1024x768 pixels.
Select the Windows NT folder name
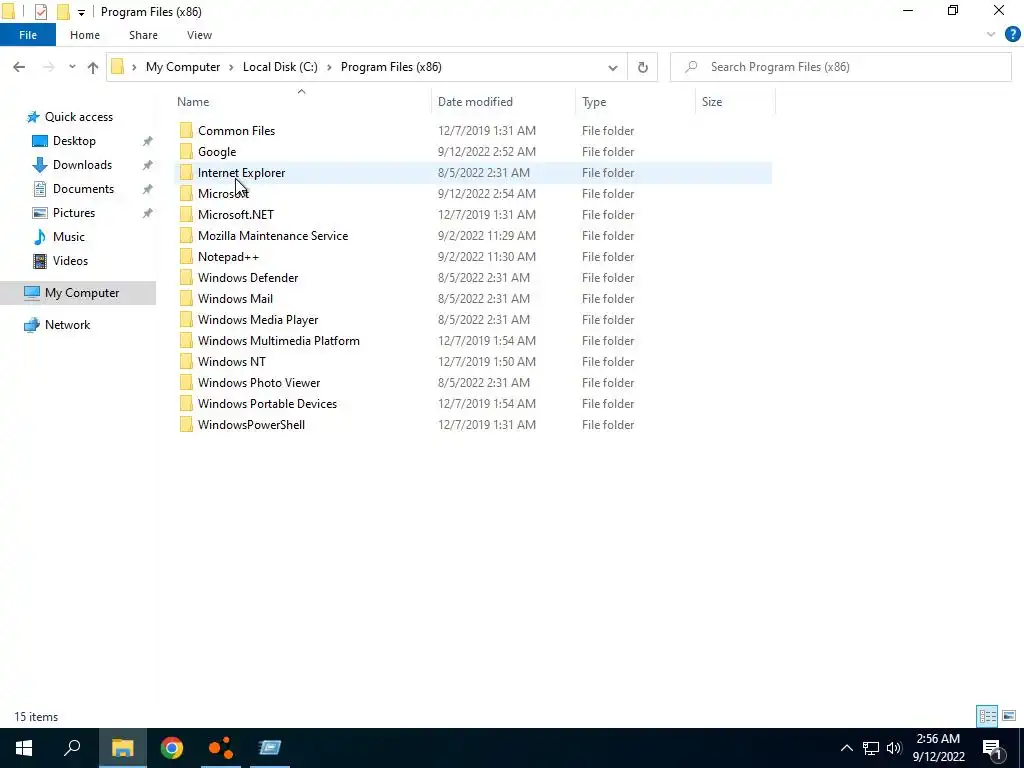(x=232, y=362)
